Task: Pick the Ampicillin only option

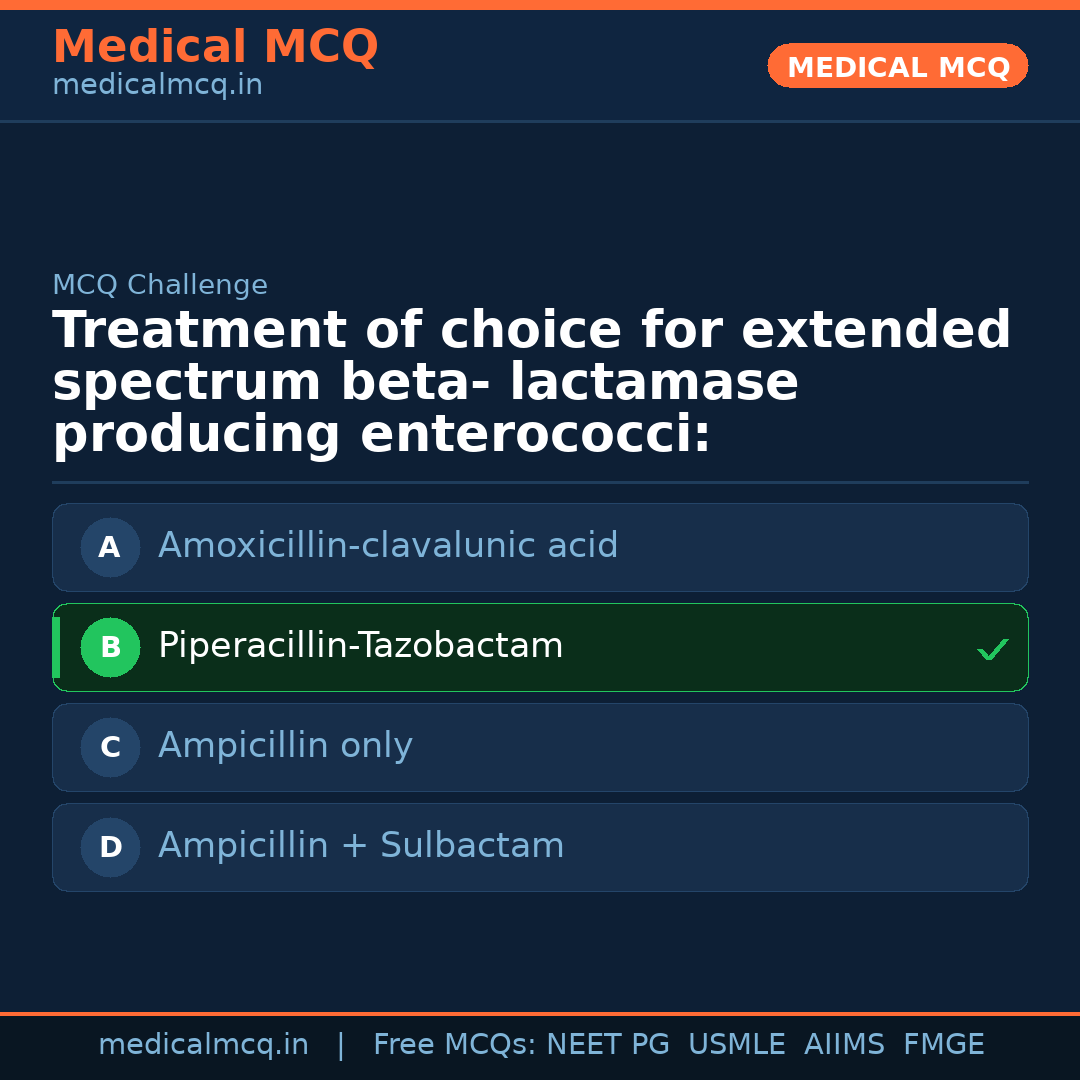Action: [285, 746]
